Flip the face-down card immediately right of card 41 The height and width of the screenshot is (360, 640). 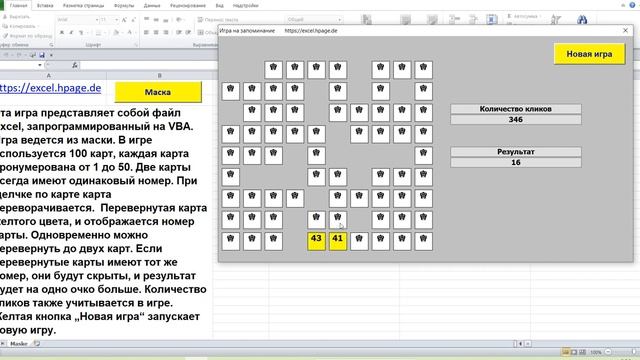coord(359,241)
